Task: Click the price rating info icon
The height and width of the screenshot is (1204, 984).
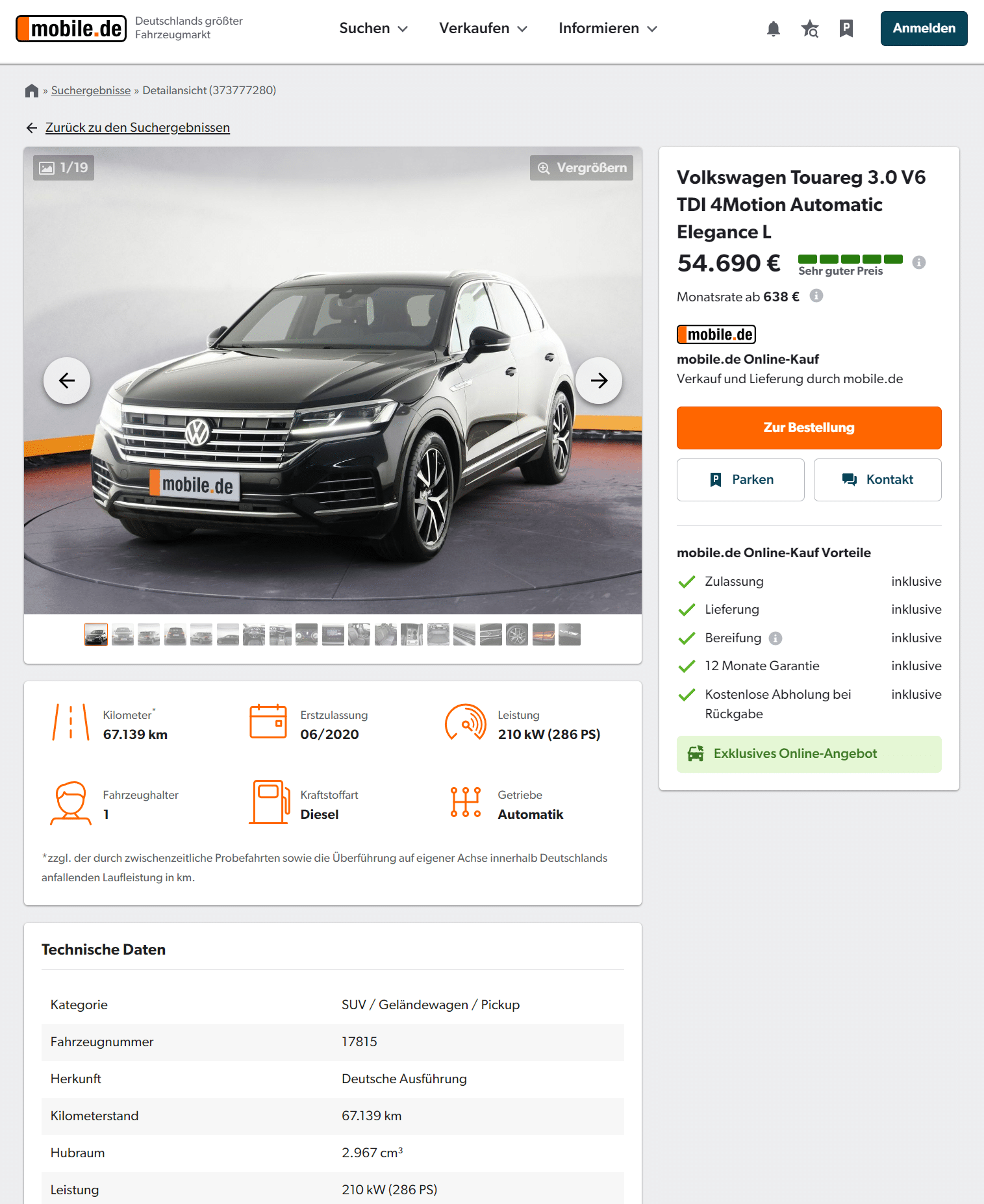Action: click(x=918, y=262)
